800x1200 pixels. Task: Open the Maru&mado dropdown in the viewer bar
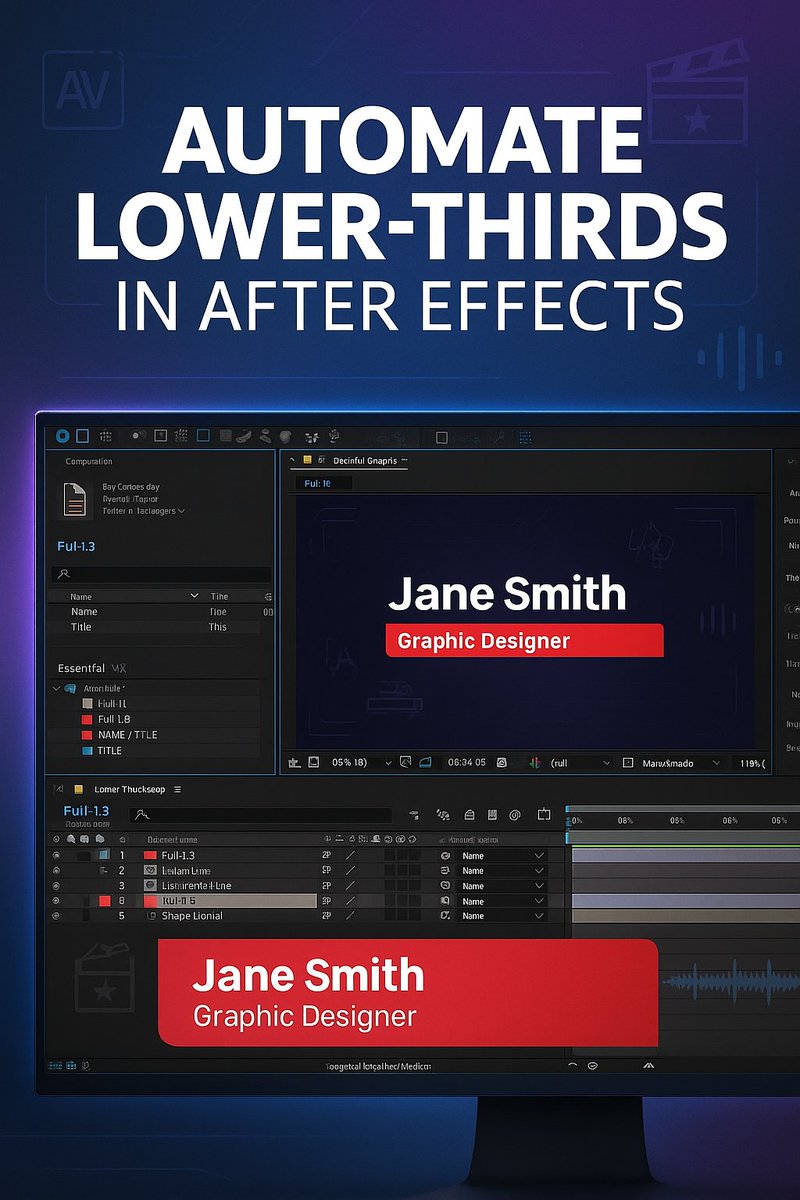point(671,762)
